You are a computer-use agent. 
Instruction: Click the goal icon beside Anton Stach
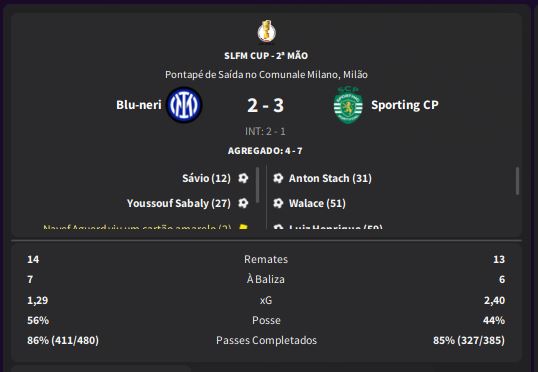click(278, 178)
